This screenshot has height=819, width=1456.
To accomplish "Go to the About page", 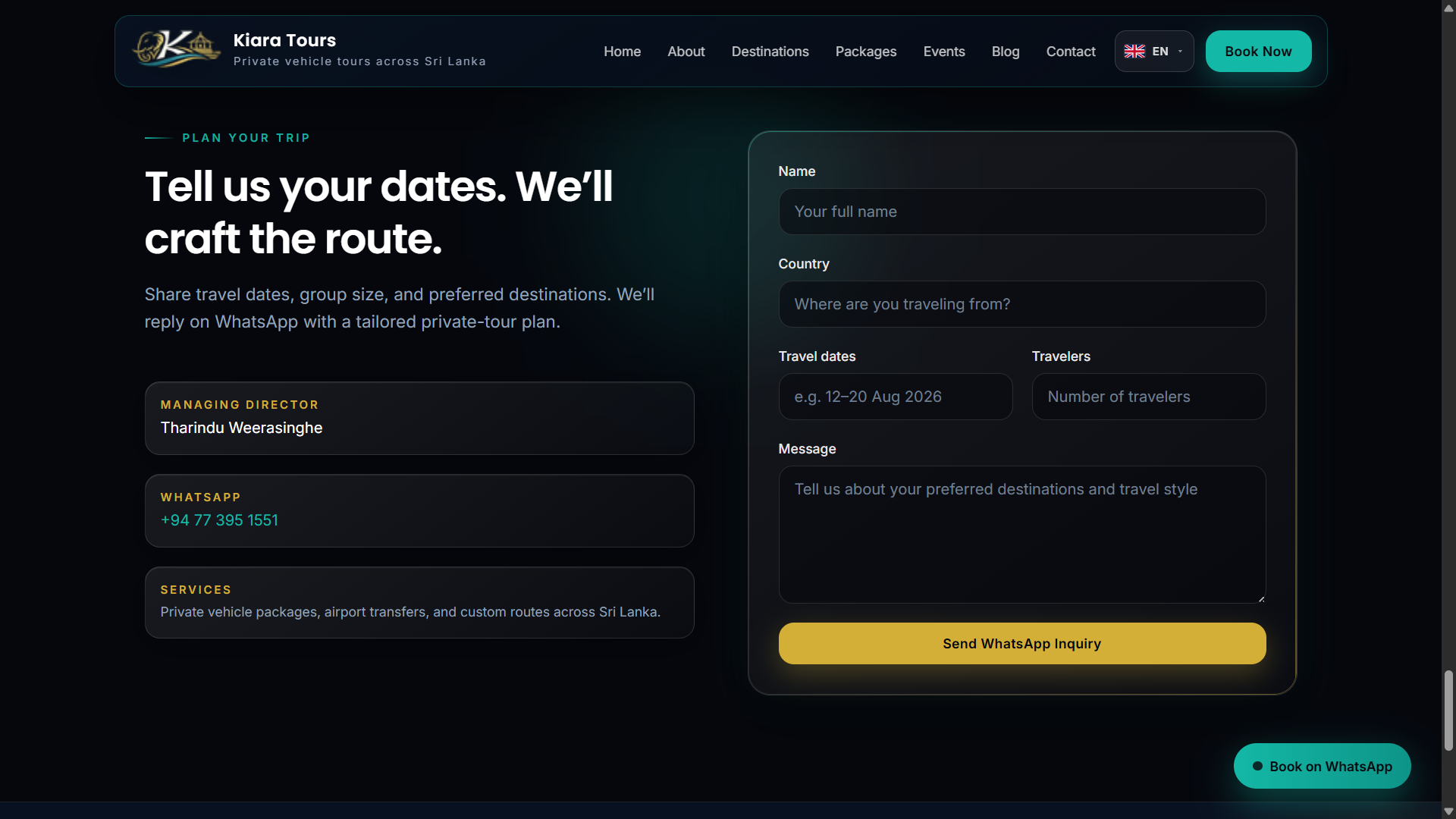I will click(x=686, y=52).
